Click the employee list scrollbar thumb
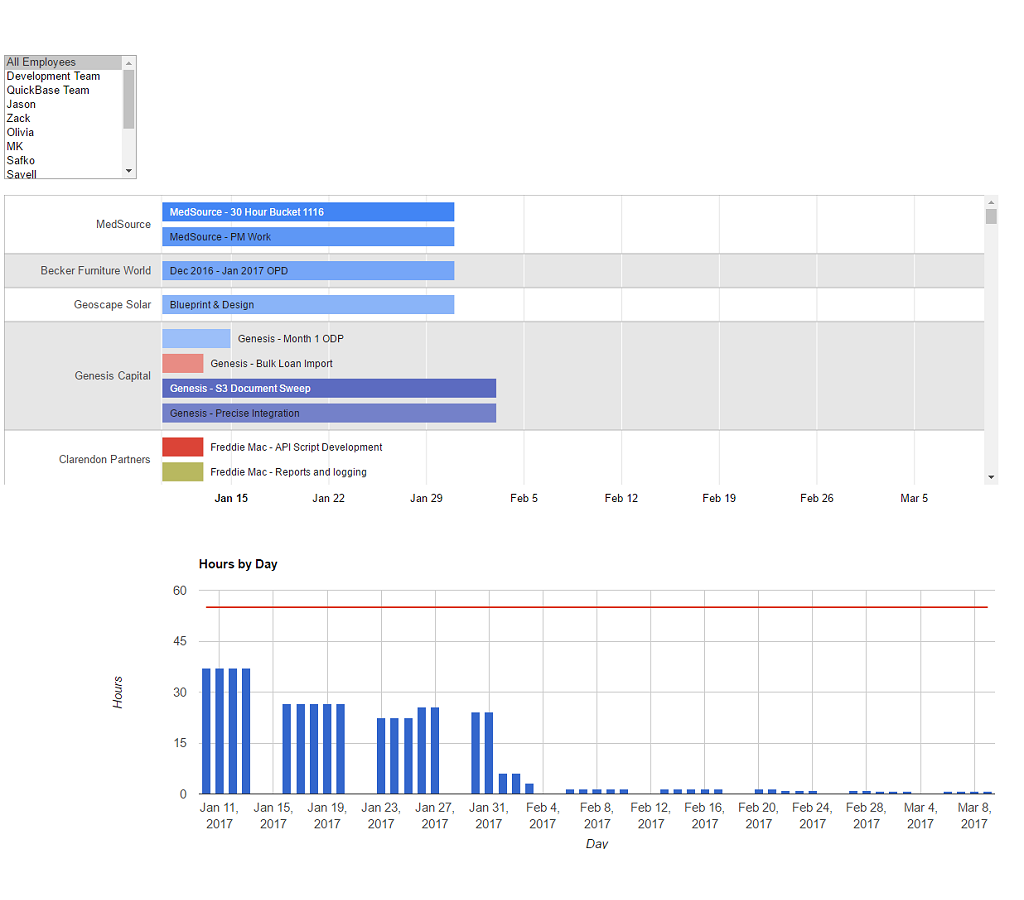1024x900 pixels. (x=129, y=99)
